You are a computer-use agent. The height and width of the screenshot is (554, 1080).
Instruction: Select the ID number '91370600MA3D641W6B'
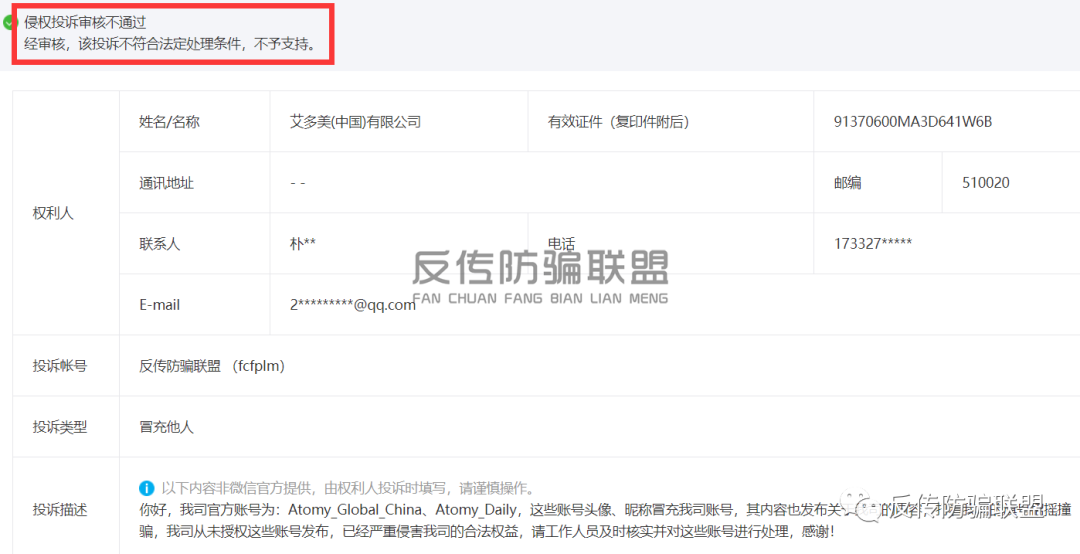[x=912, y=123]
